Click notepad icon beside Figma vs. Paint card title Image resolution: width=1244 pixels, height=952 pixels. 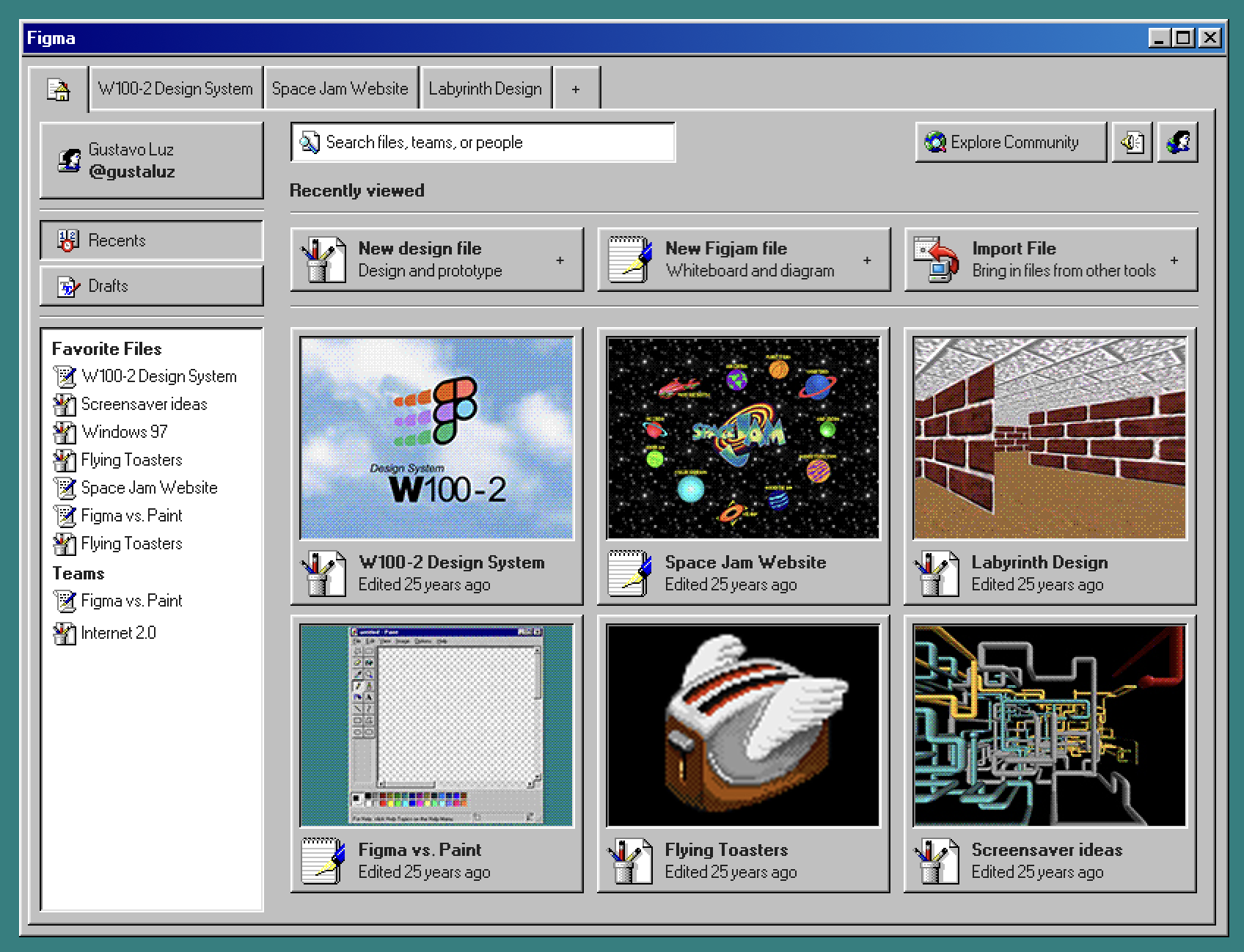coord(323,861)
